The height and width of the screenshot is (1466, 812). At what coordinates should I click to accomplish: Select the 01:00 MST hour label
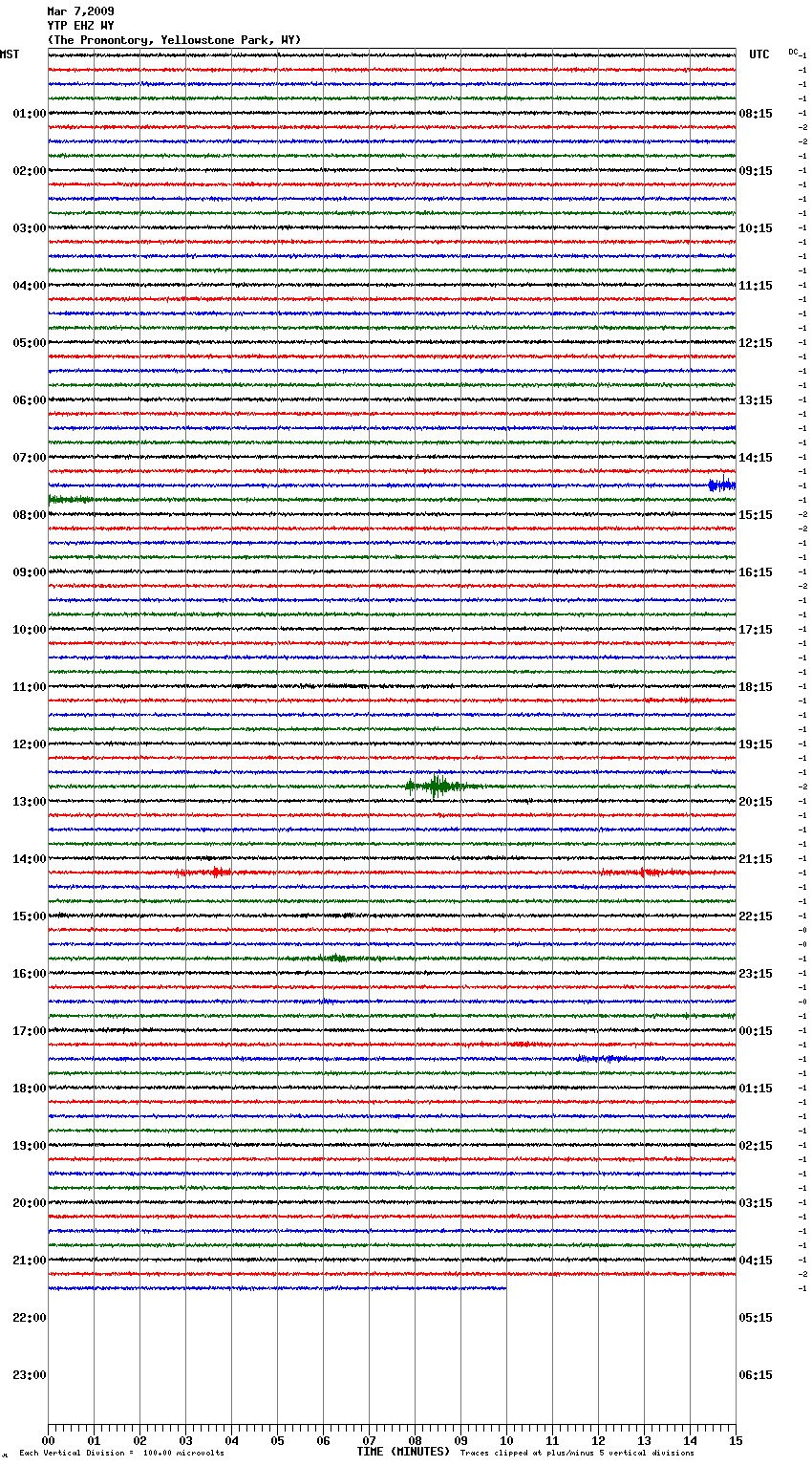pos(30,114)
